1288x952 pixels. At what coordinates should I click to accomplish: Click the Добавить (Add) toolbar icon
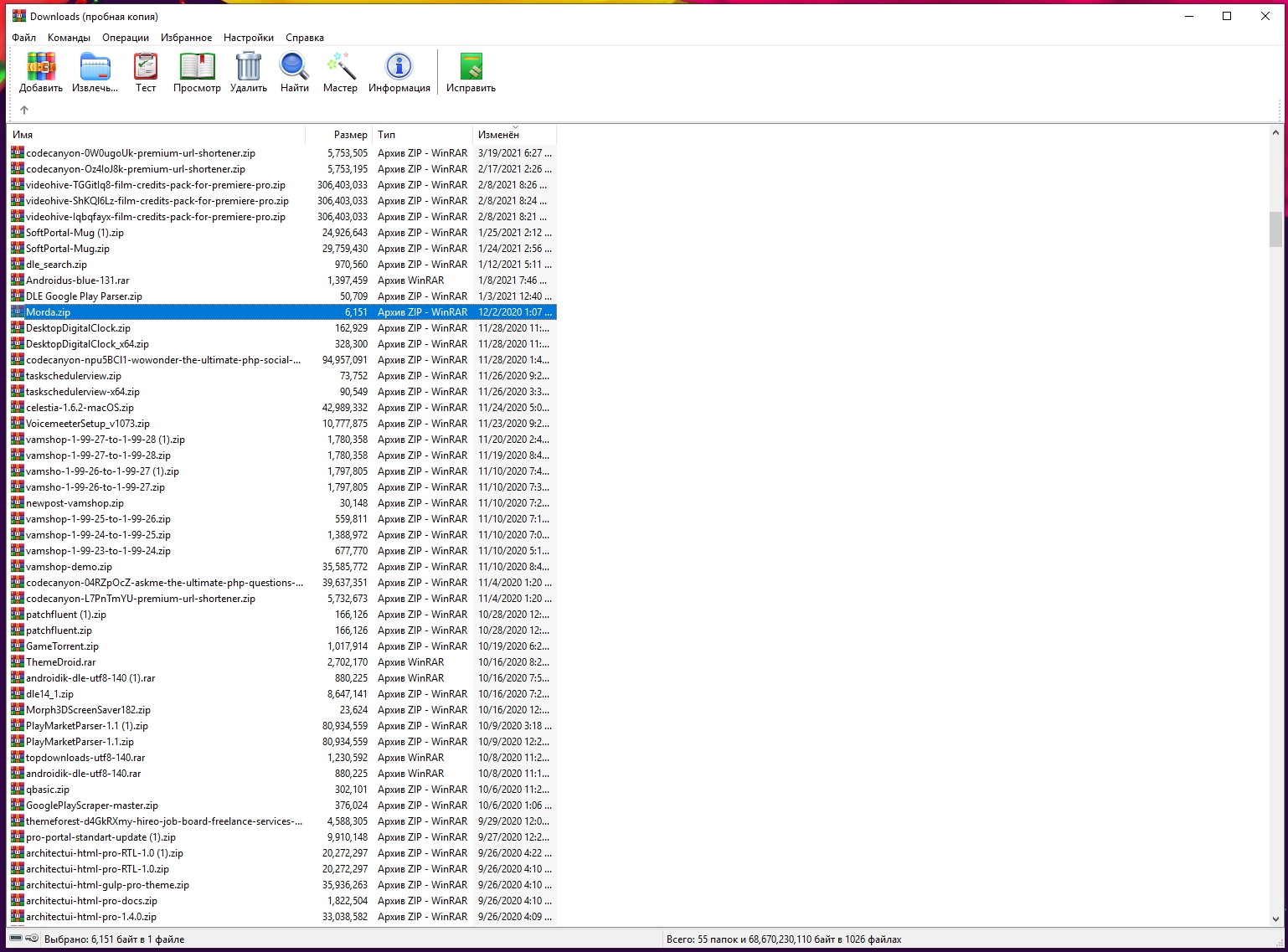click(41, 66)
